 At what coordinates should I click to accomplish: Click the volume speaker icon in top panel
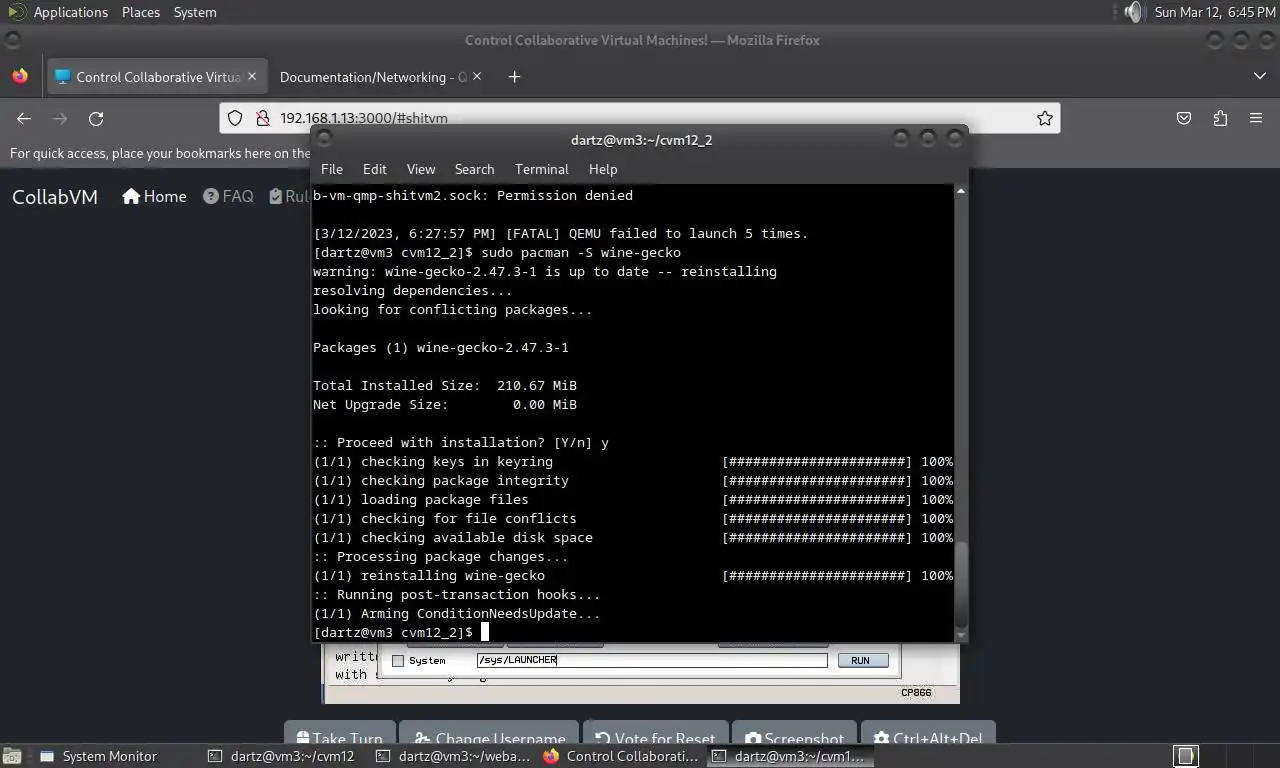tap(1132, 12)
